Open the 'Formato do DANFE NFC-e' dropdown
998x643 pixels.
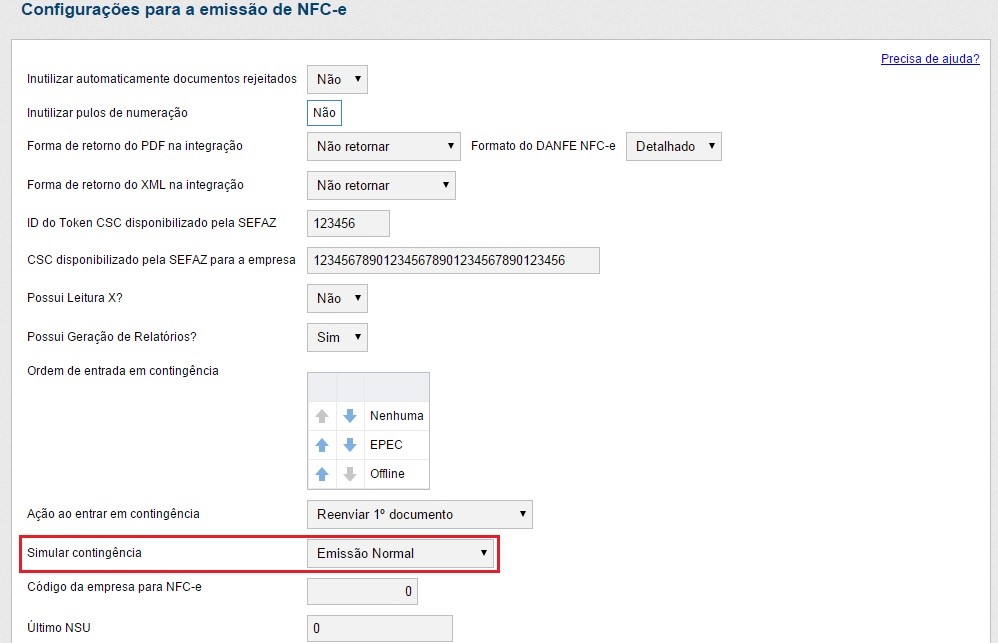click(673, 147)
